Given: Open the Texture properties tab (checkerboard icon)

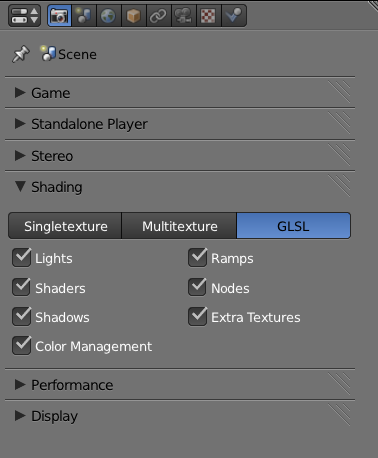Looking at the screenshot, I should click(x=209, y=16).
